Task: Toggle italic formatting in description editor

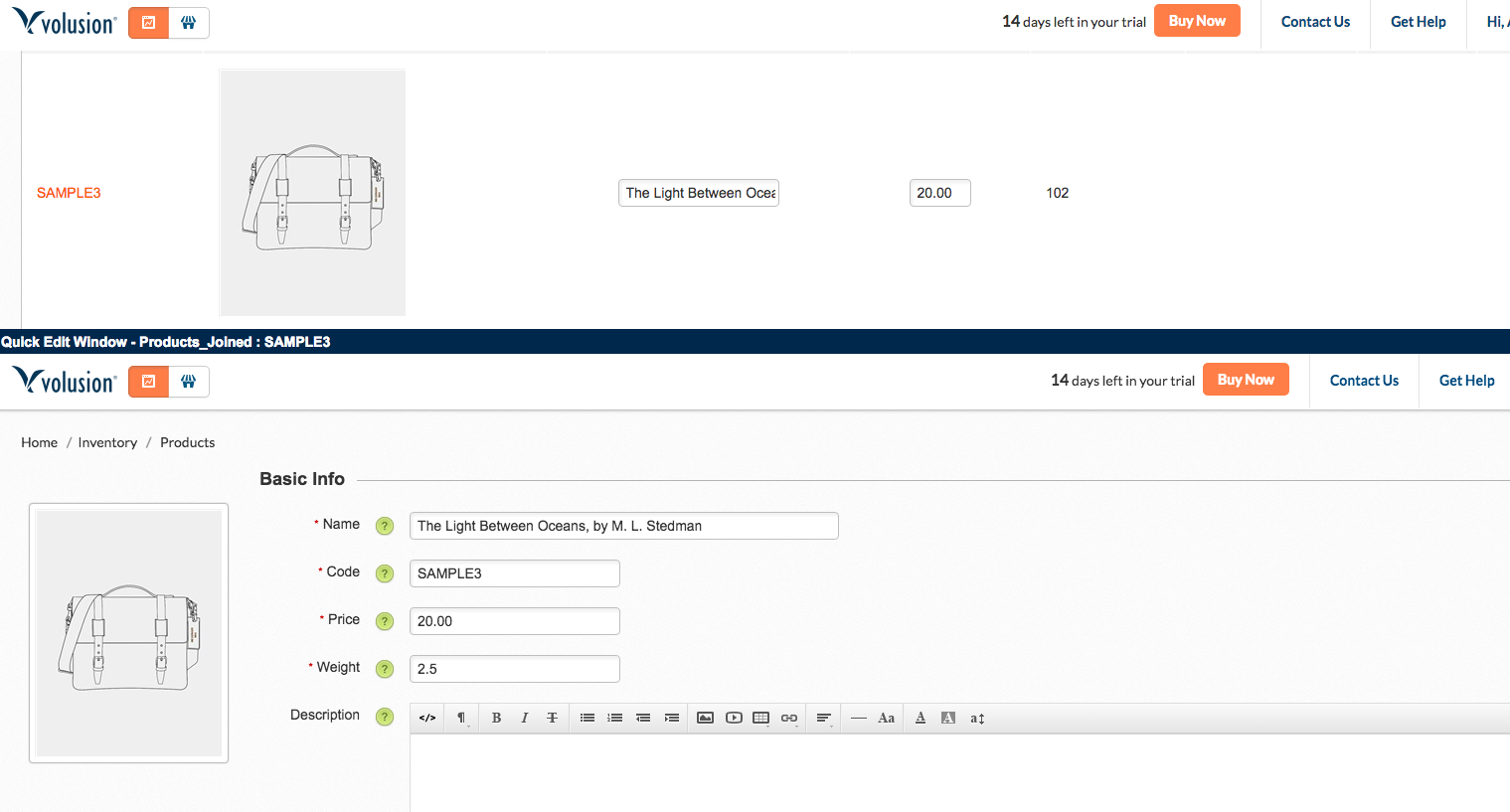Action: [x=524, y=718]
